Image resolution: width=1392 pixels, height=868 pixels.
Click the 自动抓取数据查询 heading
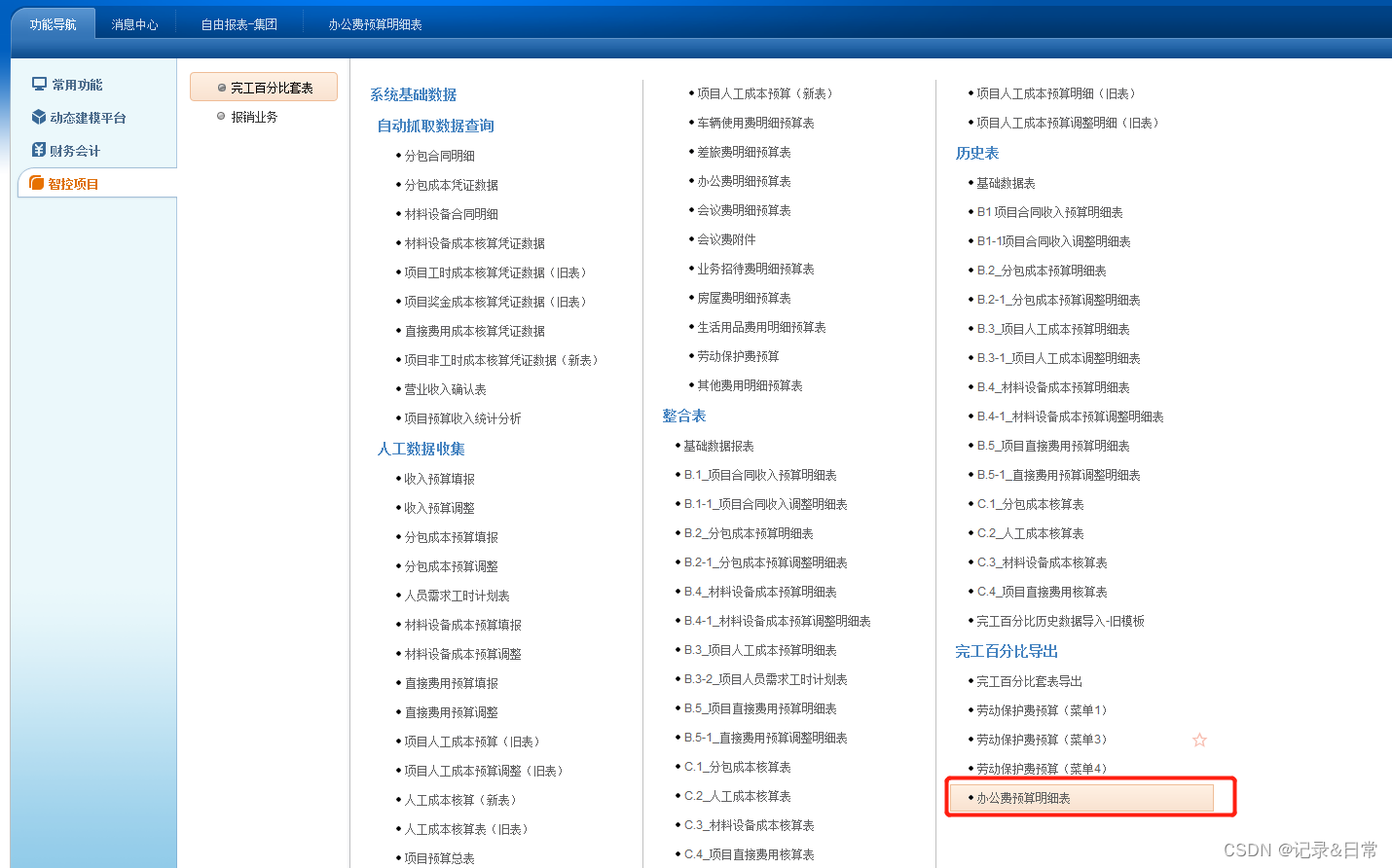click(x=435, y=126)
